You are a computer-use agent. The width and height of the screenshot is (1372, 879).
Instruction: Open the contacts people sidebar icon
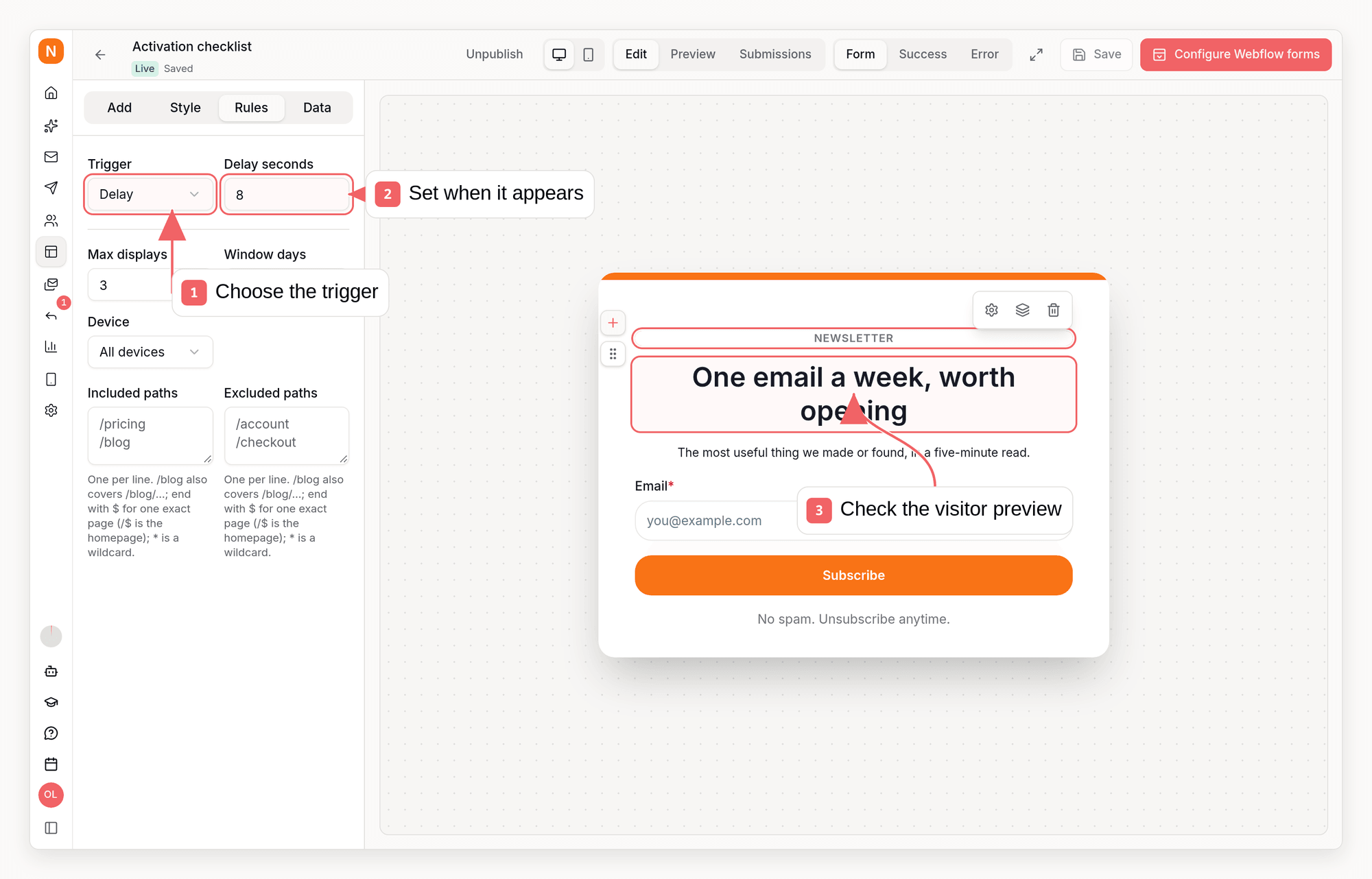pos(51,220)
